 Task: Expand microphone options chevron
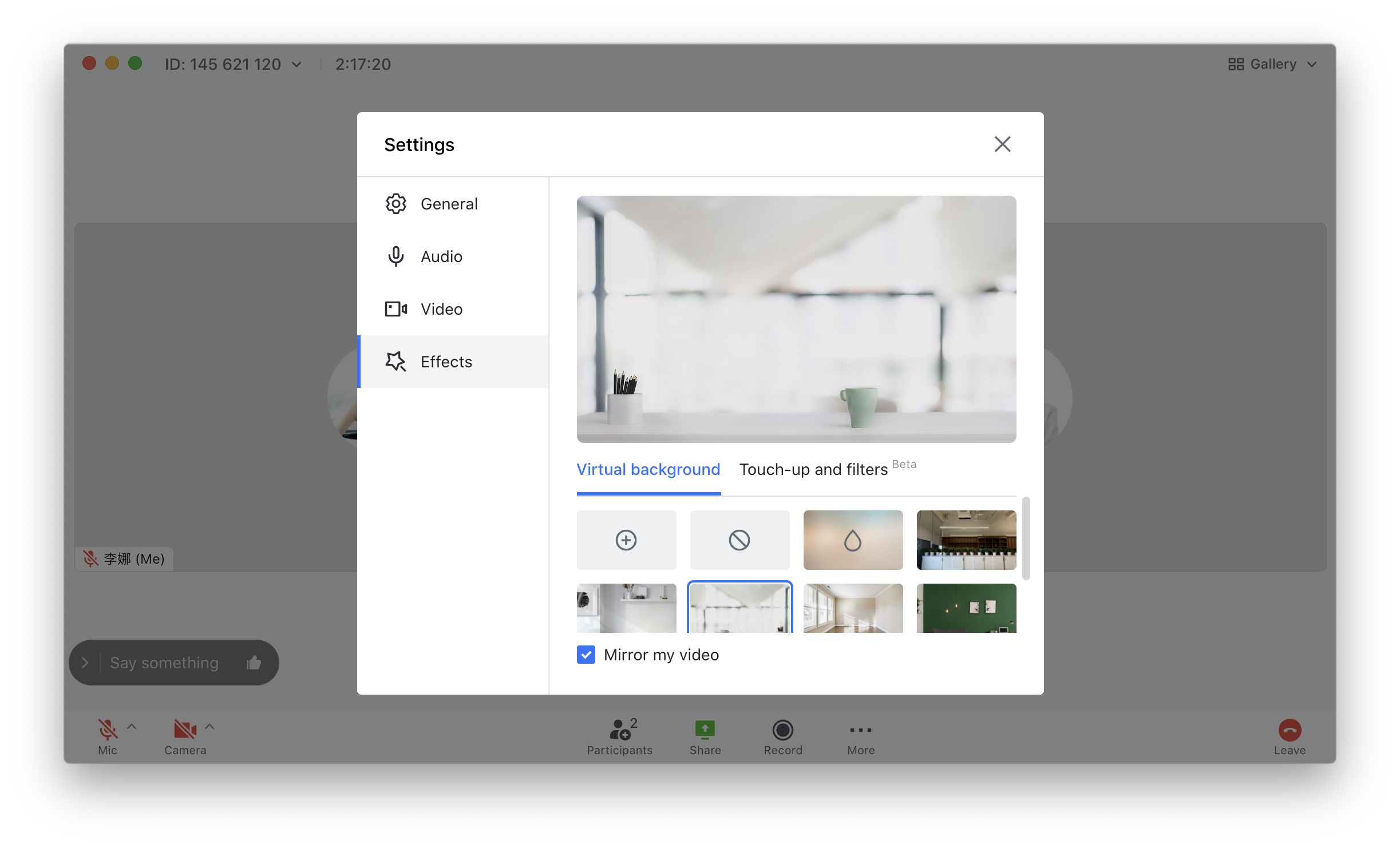tap(132, 727)
